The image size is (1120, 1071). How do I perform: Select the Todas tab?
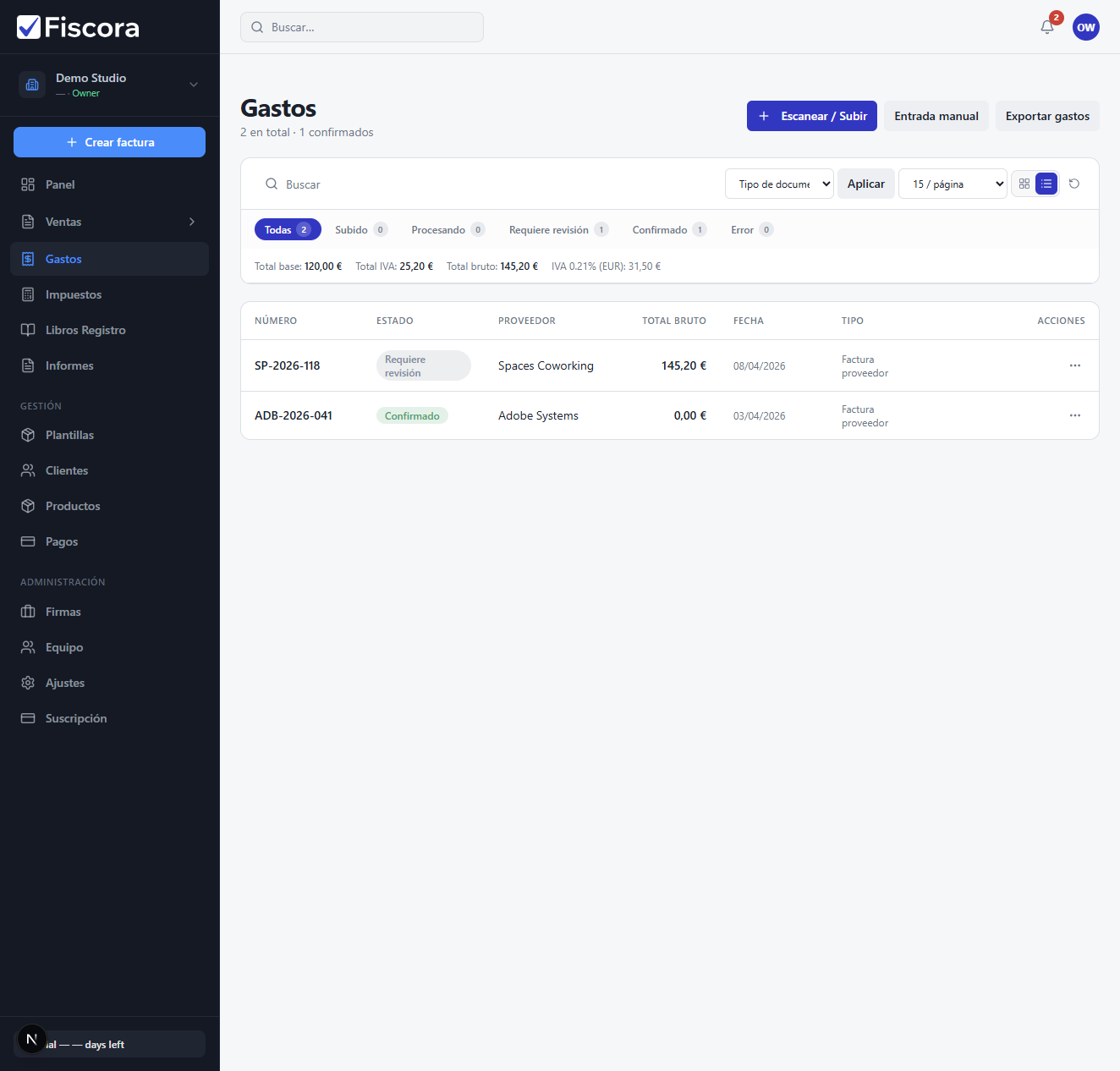point(288,229)
